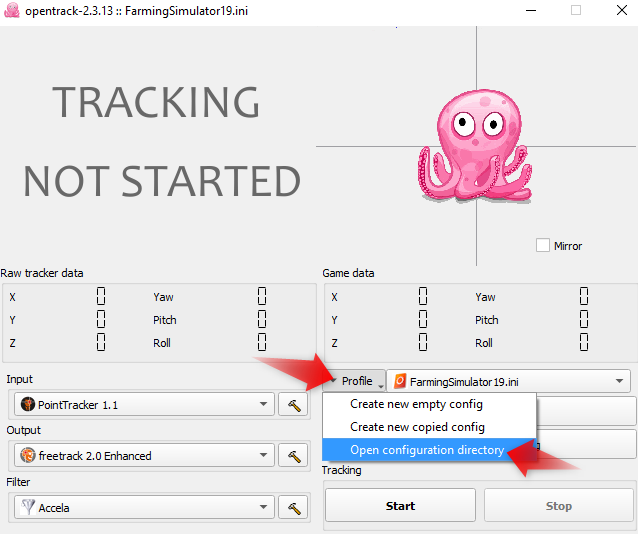This screenshot has height=534, width=638.
Task: Expand the Accela filter dropdown
Action: coord(263,507)
